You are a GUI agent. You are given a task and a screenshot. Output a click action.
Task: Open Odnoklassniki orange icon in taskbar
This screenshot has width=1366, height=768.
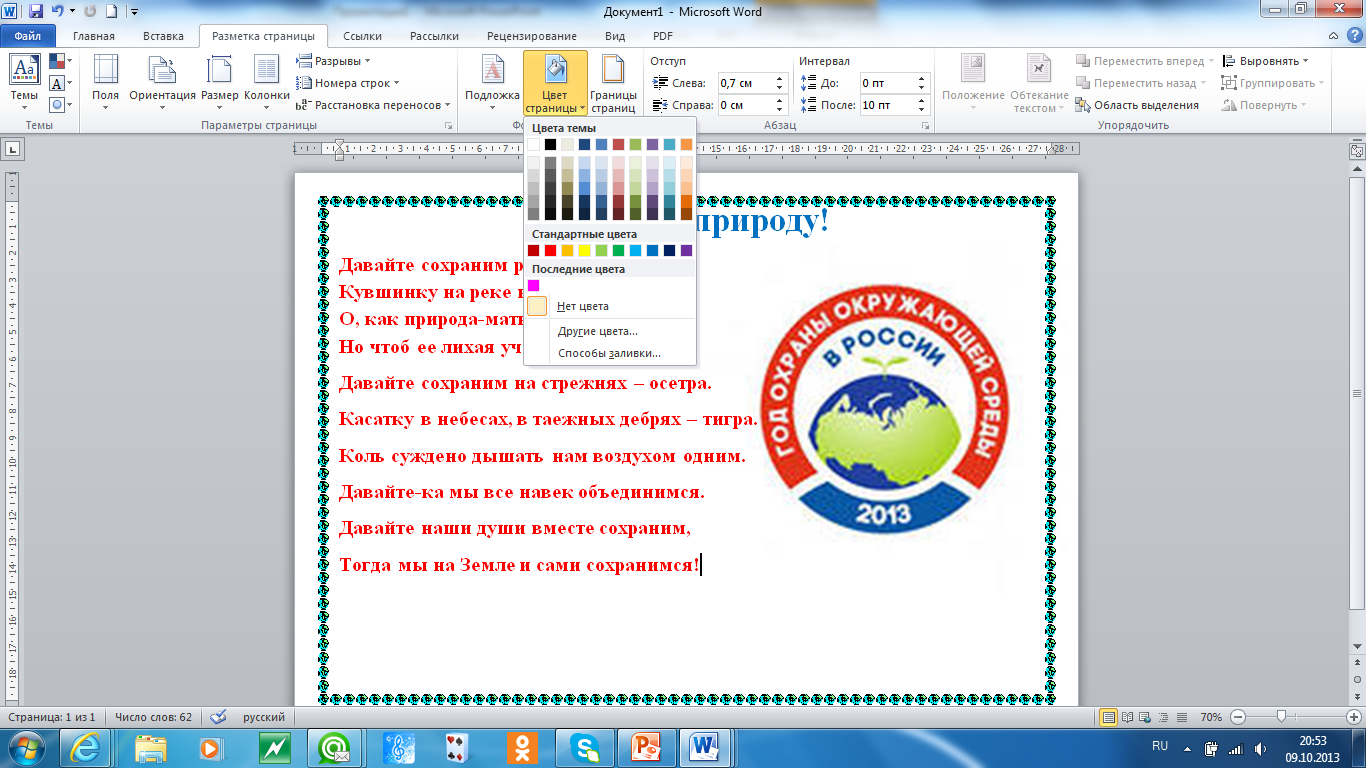pyautogui.click(x=521, y=747)
